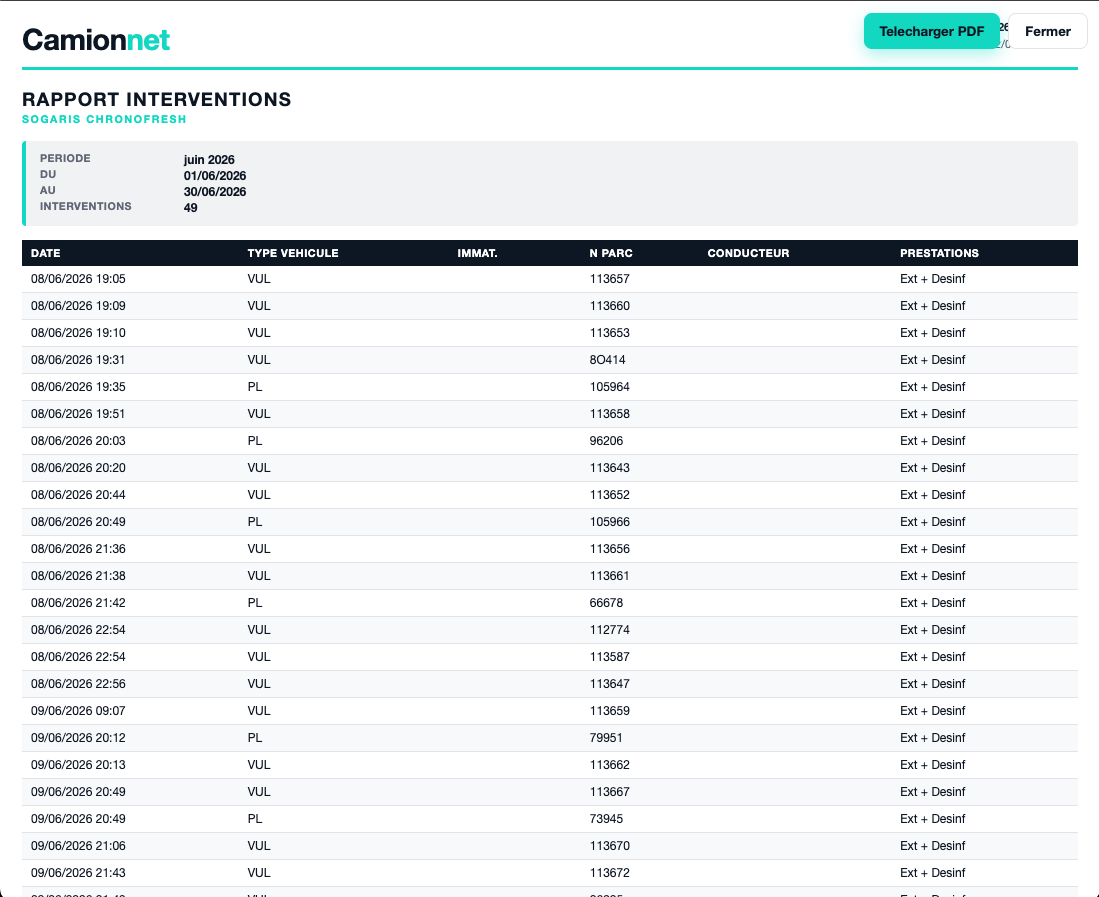Click the date 08/06/2026 22:56
The image size is (1099, 897).
78,684
